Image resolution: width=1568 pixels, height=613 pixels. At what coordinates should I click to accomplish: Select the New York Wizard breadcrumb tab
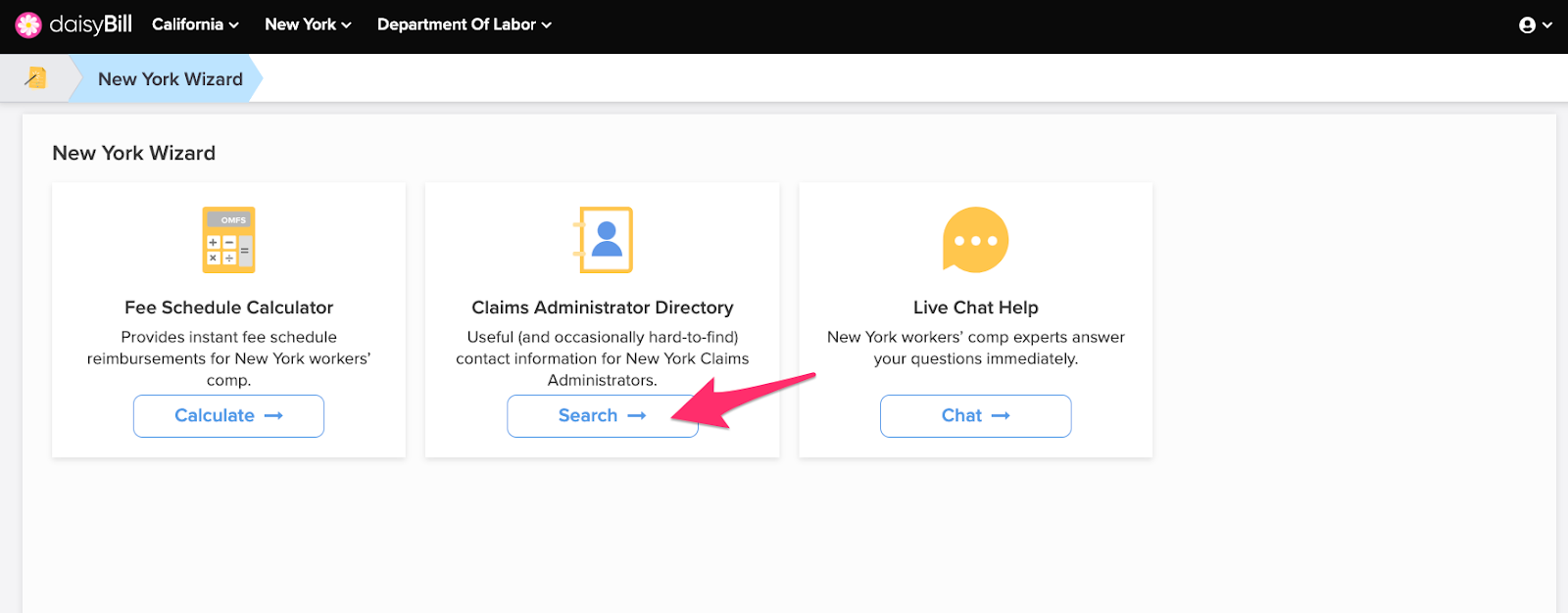point(171,79)
